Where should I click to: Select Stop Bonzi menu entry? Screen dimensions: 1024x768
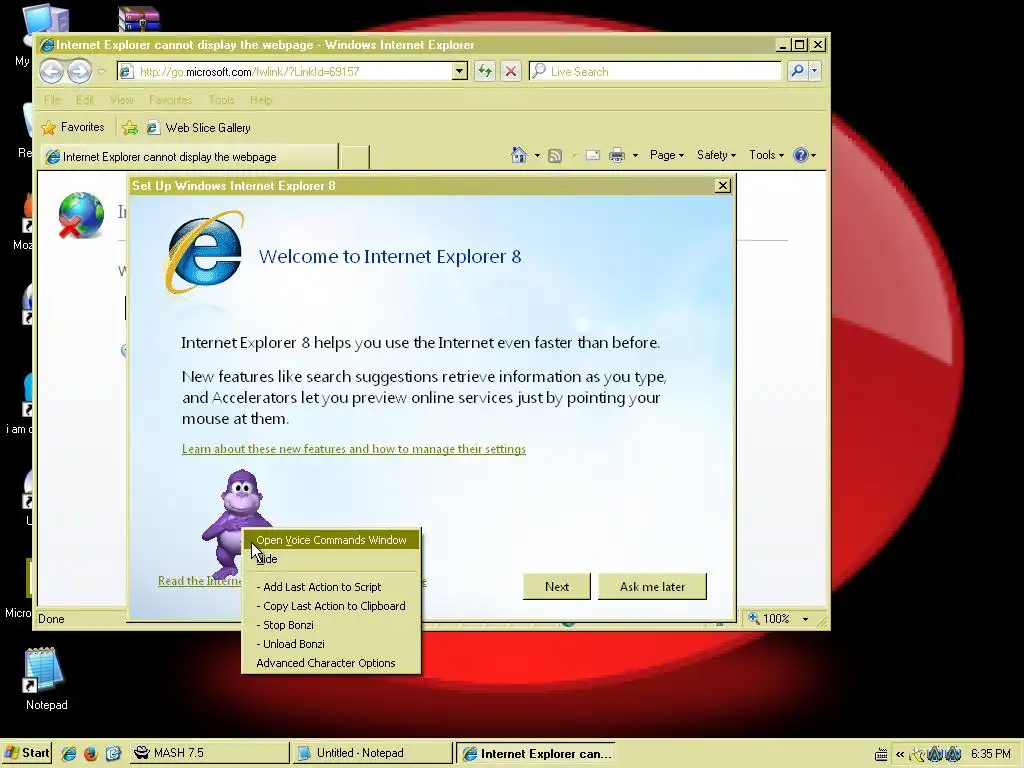pos(331,625)
